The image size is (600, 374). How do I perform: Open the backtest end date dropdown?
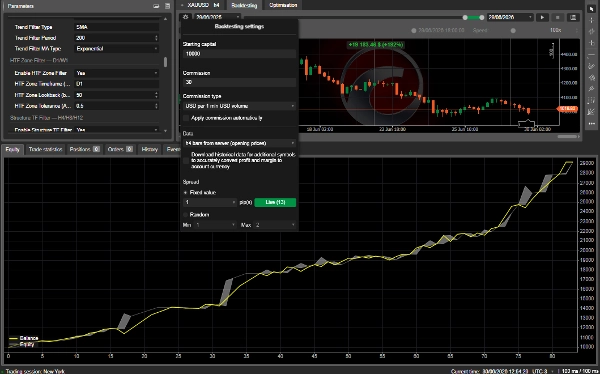click(510, 17)
